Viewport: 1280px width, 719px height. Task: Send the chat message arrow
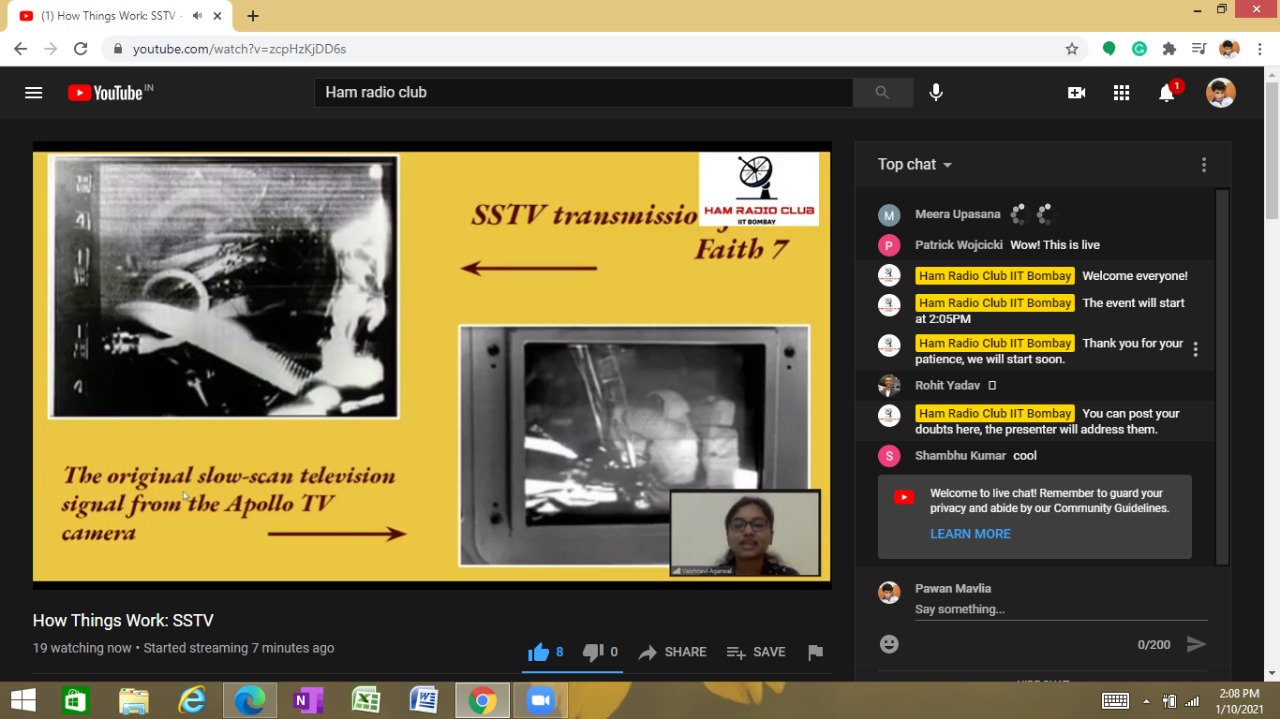click(x=1196, y=645)
